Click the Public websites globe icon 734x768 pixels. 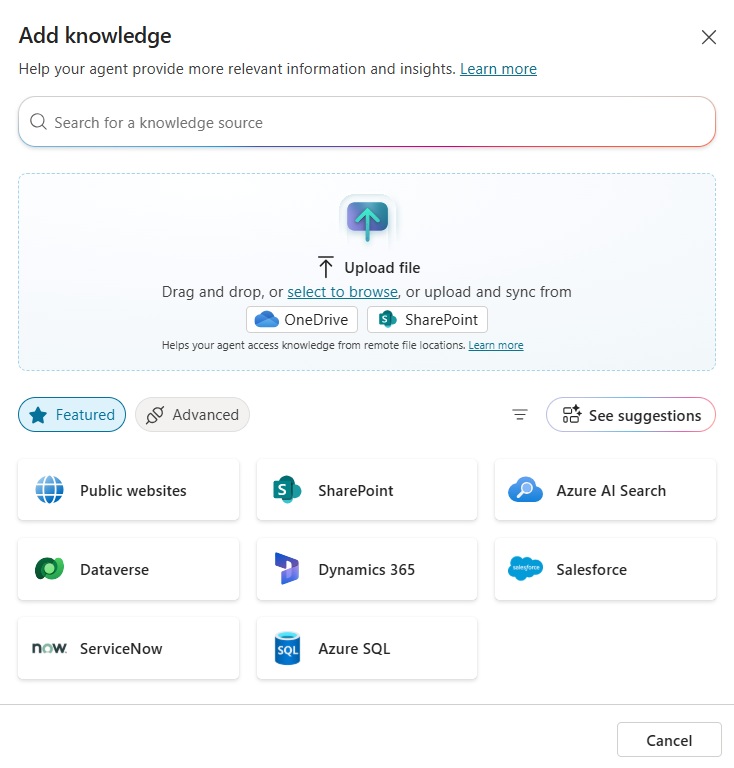tap(49, 490)
